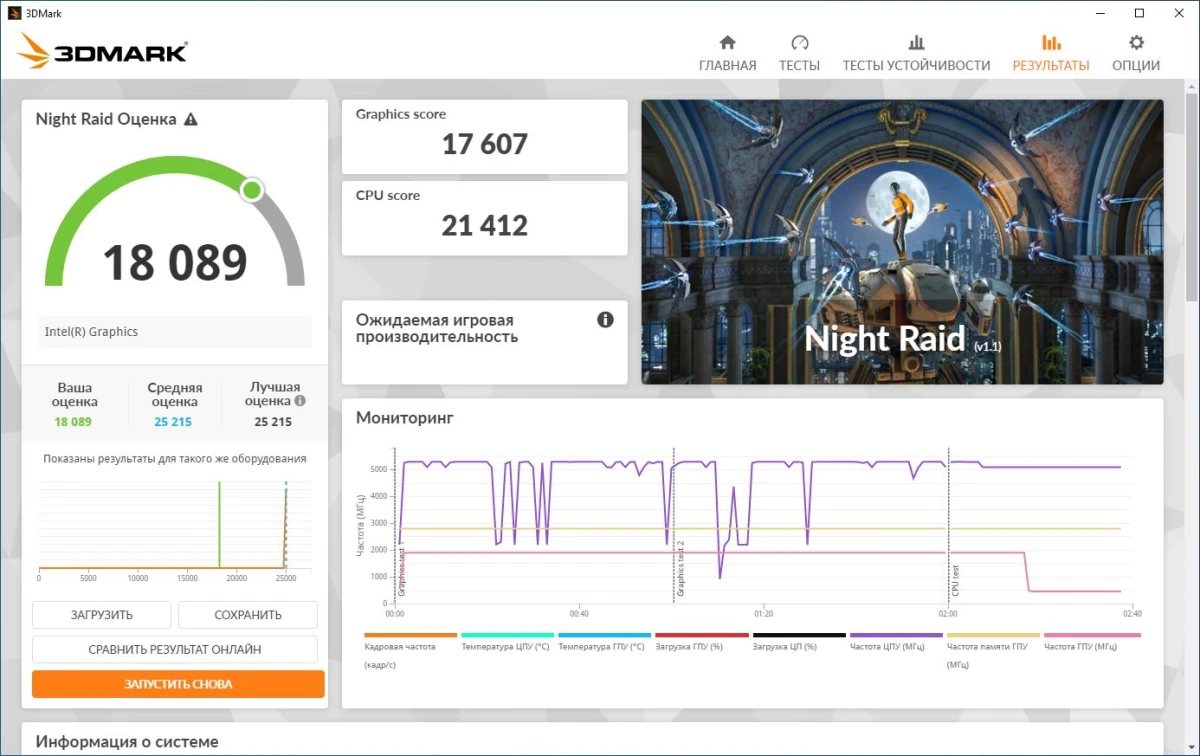Open the ОПЦИИ settings tab

coord(1136,54)
